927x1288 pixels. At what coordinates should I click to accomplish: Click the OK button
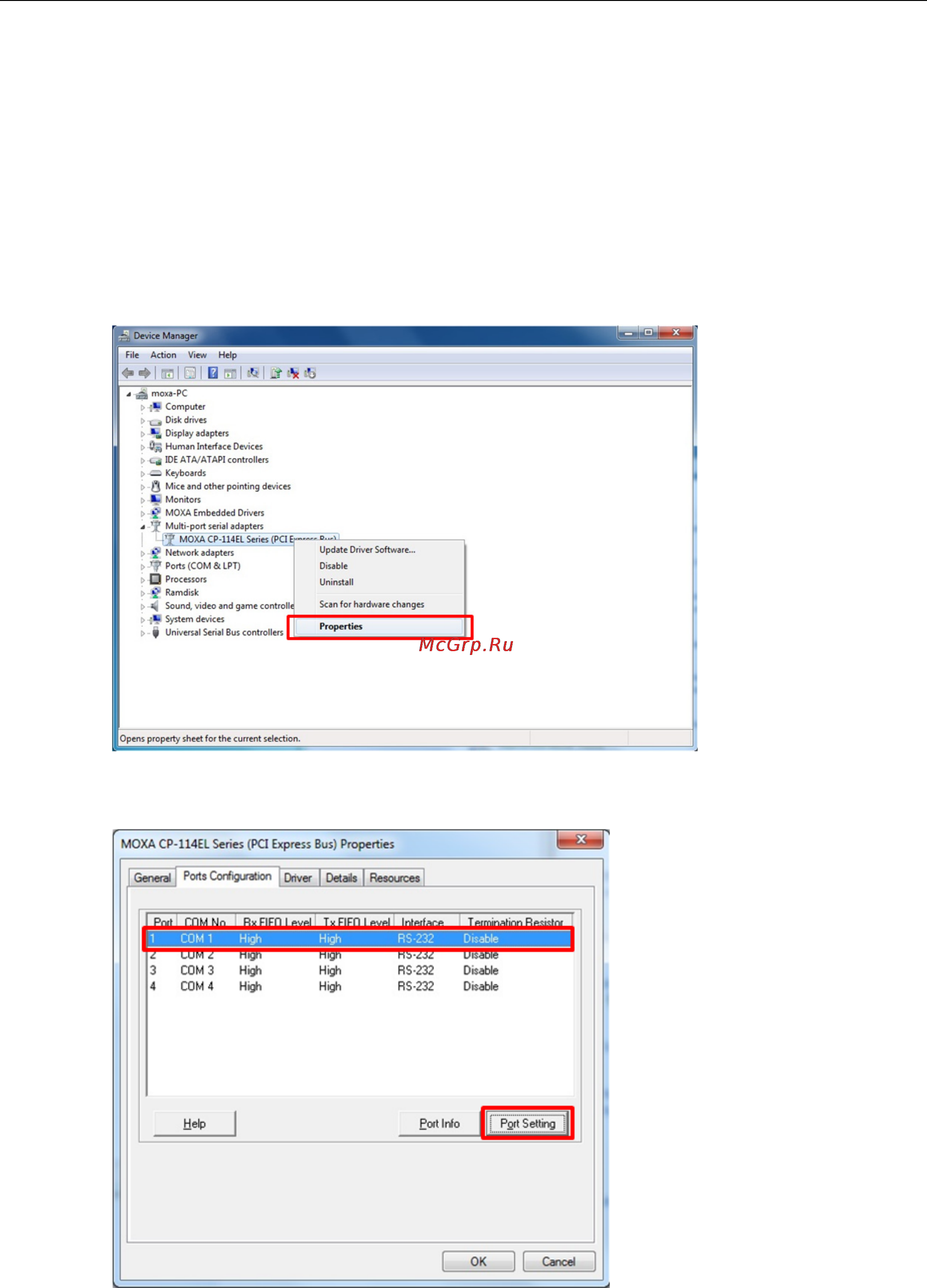[478, 1261]
